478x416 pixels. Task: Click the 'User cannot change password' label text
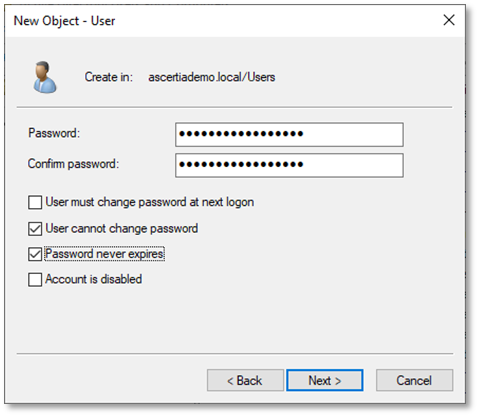tap(122, 229)
